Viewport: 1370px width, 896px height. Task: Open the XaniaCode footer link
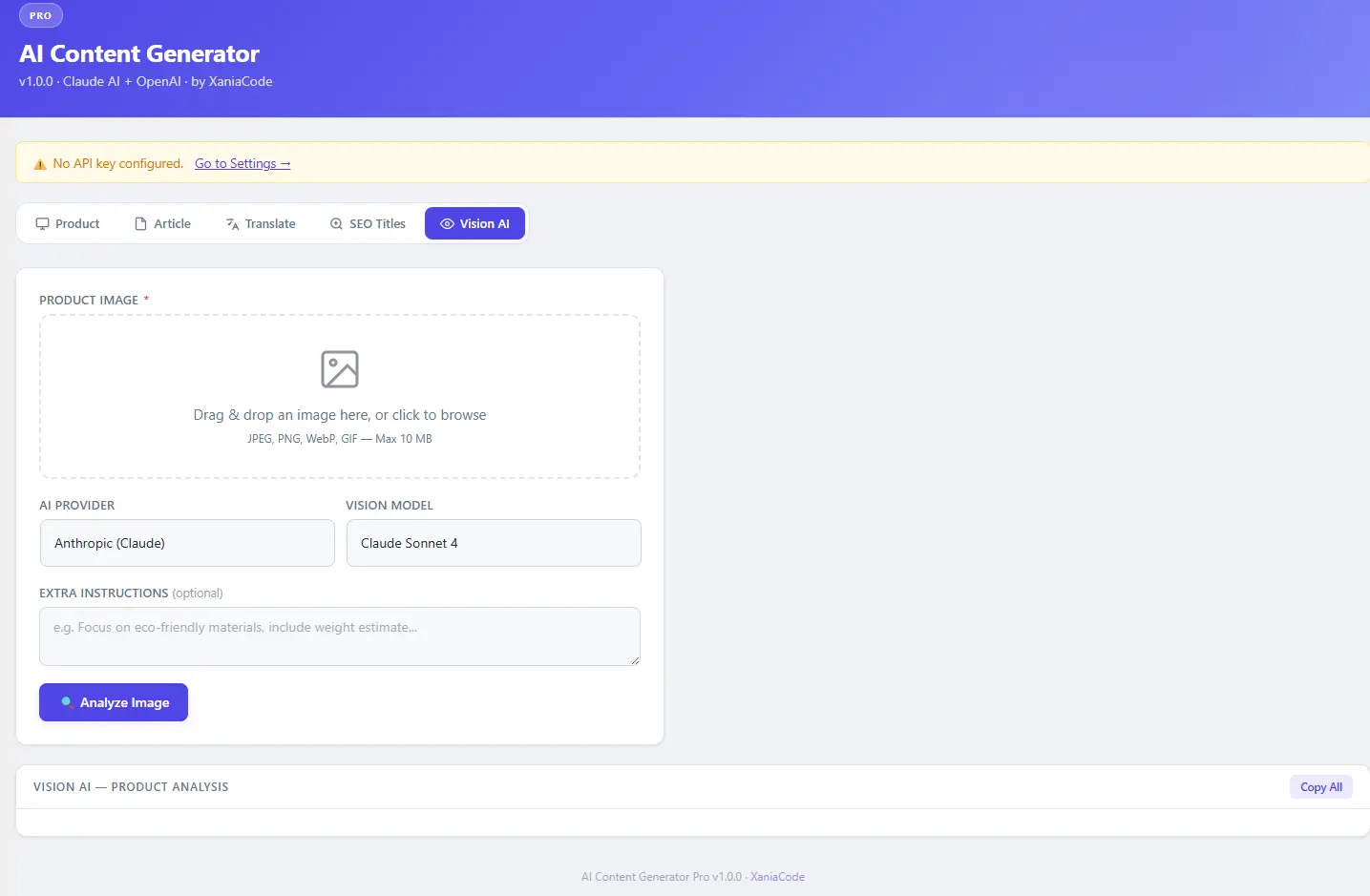click(x=777, y=877)
